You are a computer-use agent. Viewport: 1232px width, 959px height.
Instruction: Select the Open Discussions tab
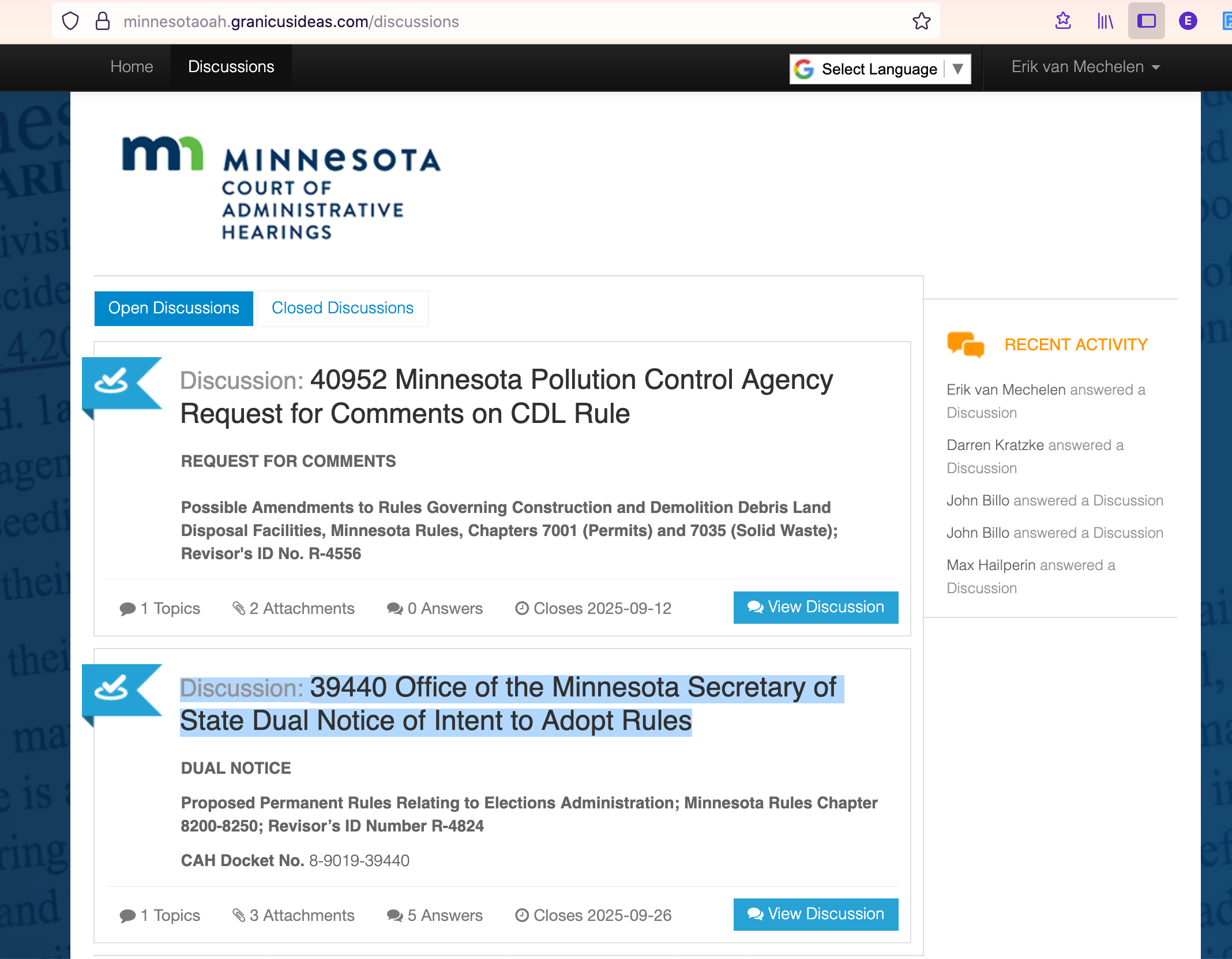click(174, 308)
